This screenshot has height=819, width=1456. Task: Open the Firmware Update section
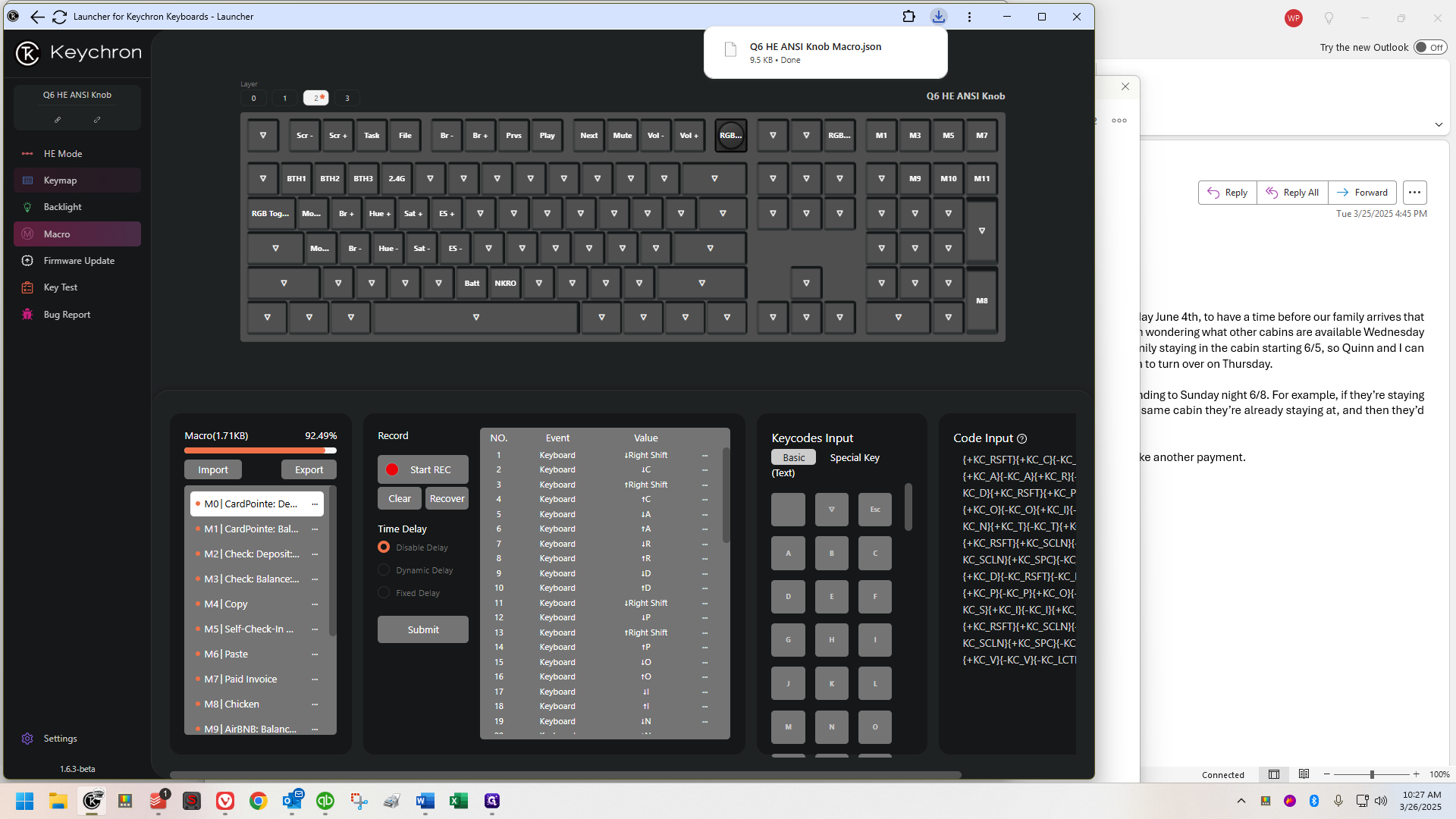pos(77,261)
